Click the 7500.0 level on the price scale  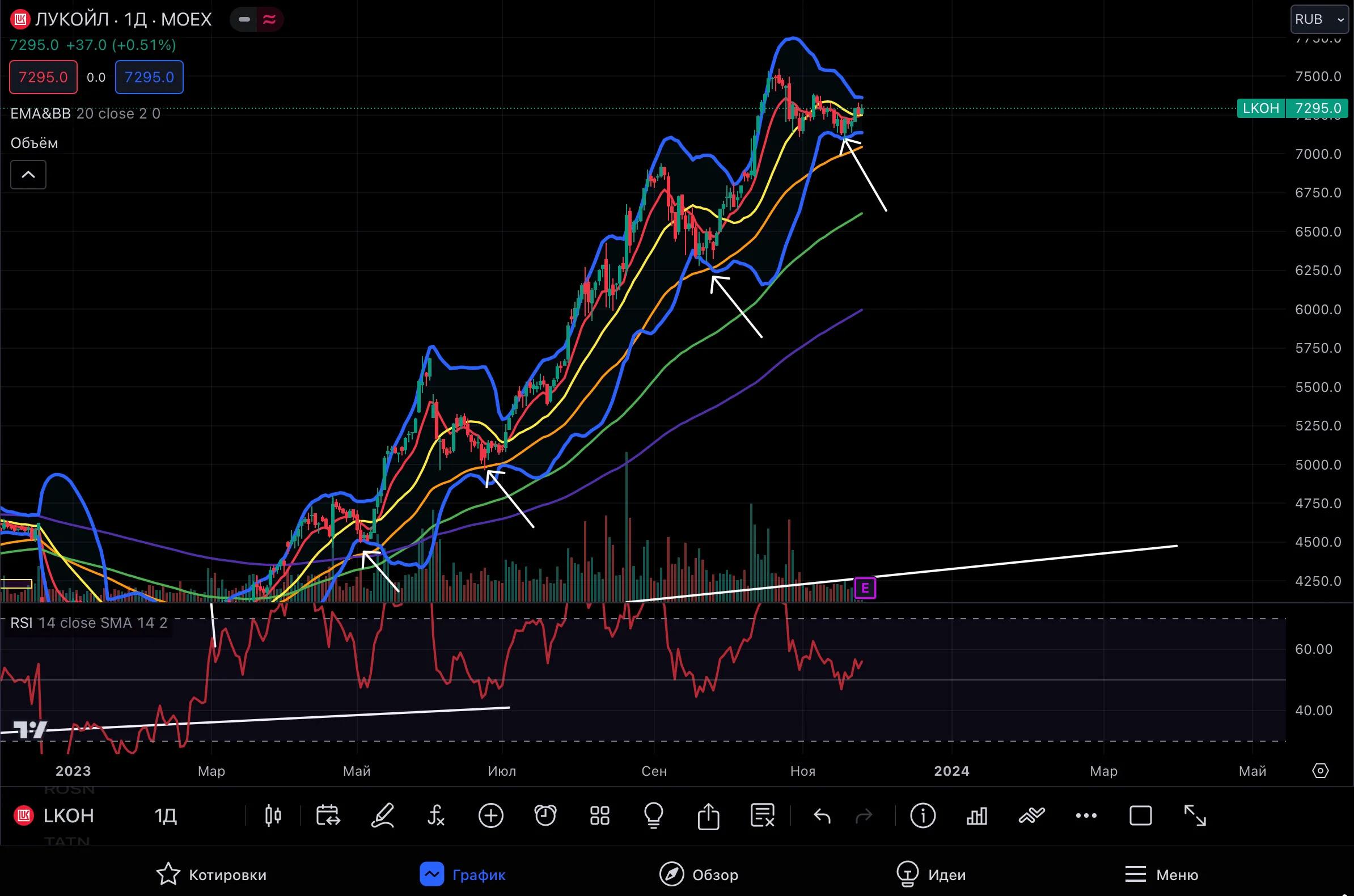[x=1318, y=77]
